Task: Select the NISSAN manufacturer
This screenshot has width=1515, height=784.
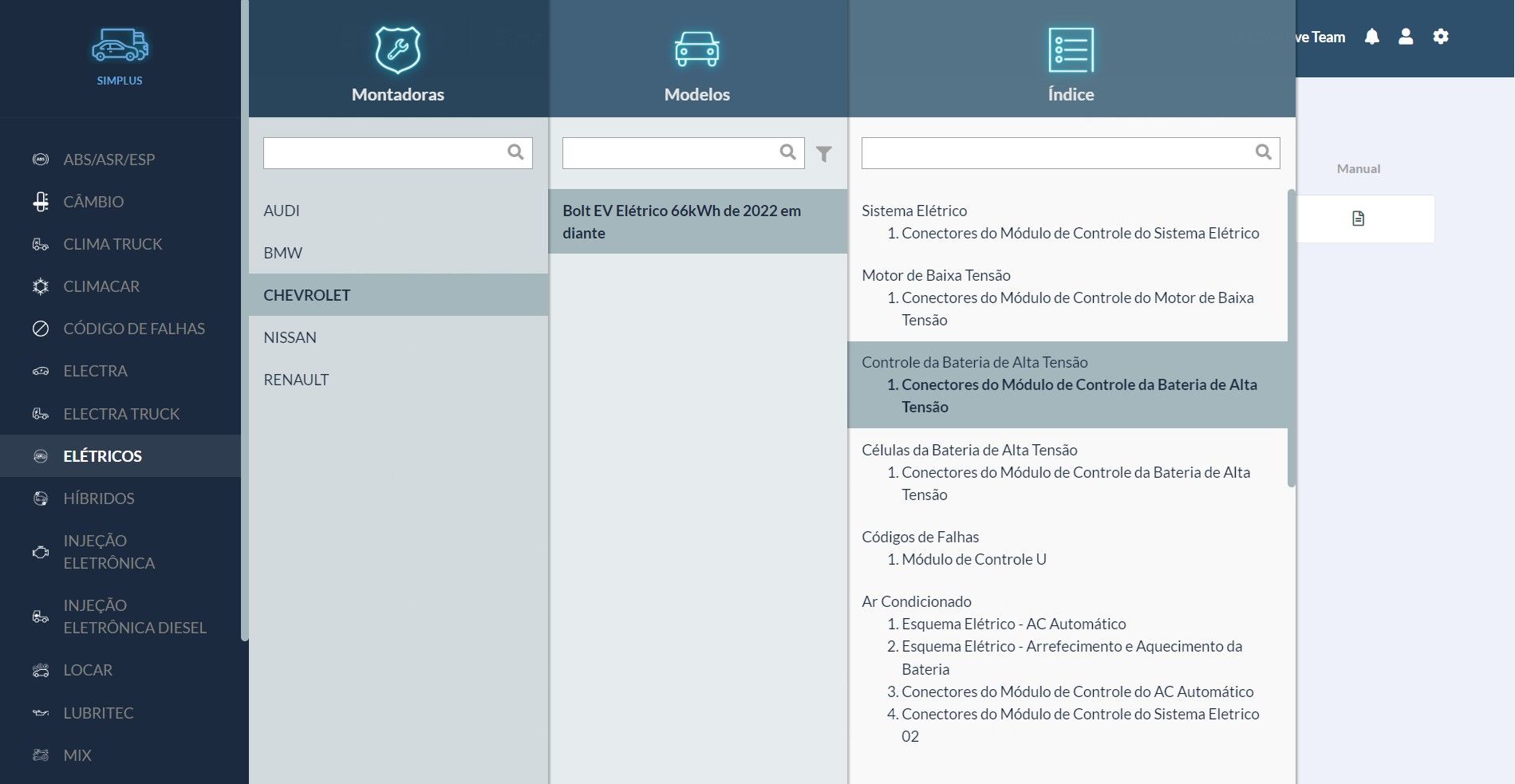Action: point(290,337)
